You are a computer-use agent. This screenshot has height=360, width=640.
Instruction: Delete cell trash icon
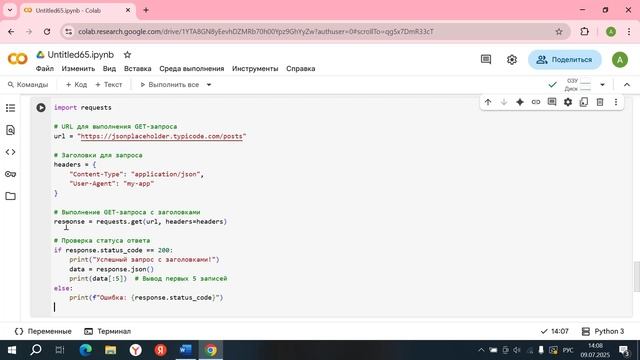point(600,102)
